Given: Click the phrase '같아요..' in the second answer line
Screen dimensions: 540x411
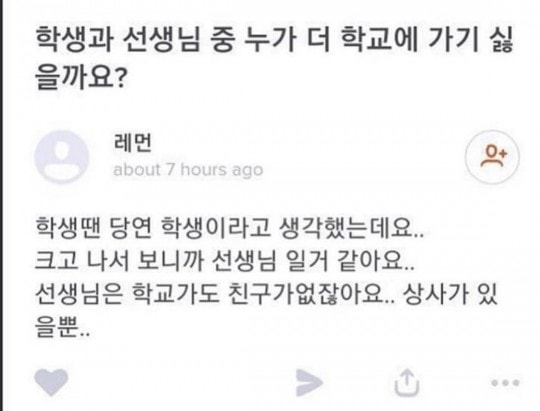Looking at the screenshot, I should click(375, 260).
